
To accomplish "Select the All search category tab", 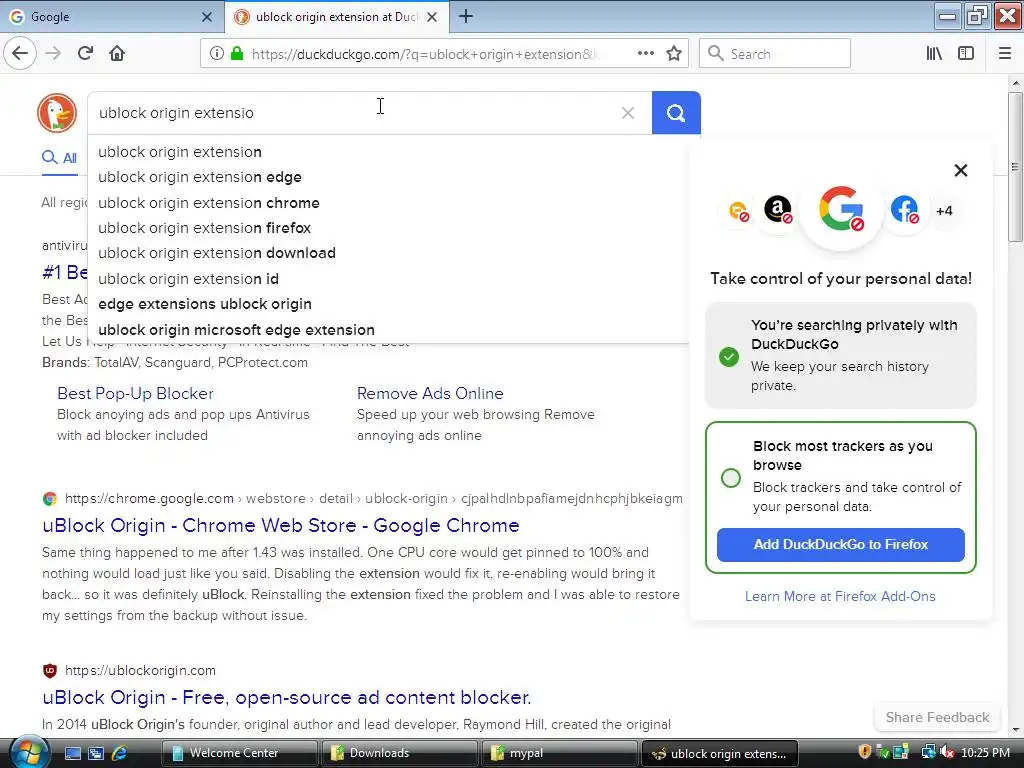I will tap(59, 158).
